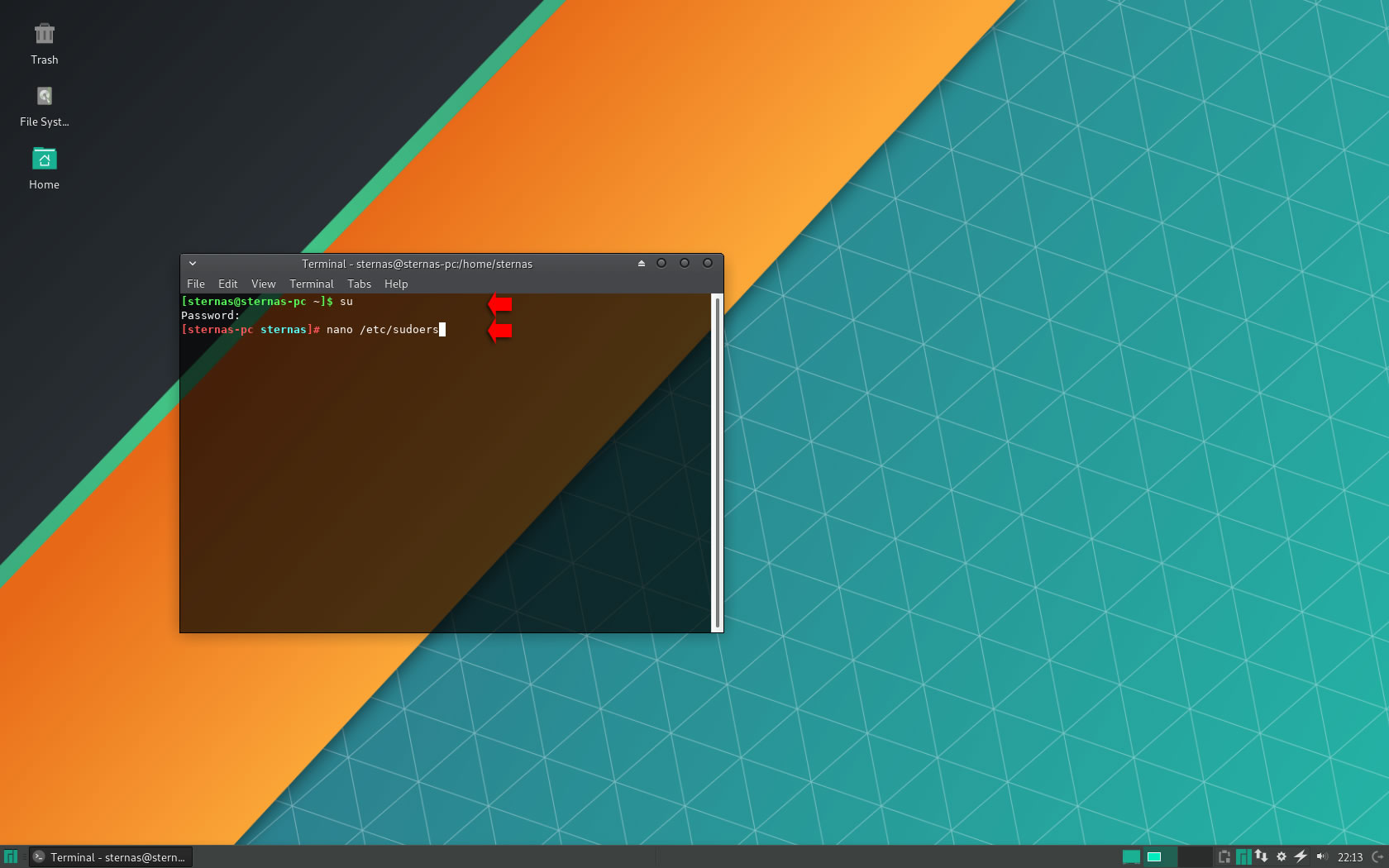This screenshot has width=1389, height=868.
Task: Open the power manager lightning icon
Action: click(1301, 856)
